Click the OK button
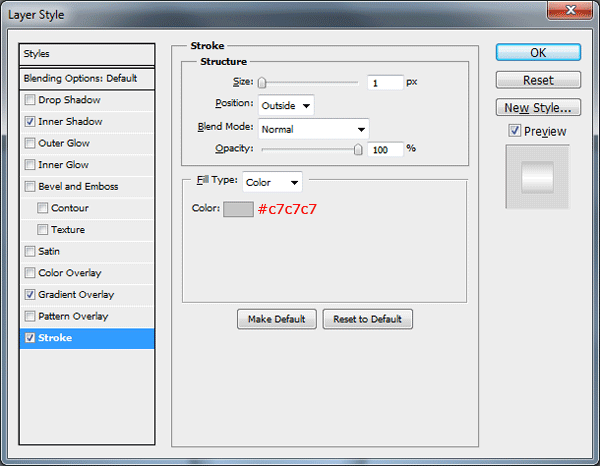Screen dimensions: 600x466 (x=538, y=52)
